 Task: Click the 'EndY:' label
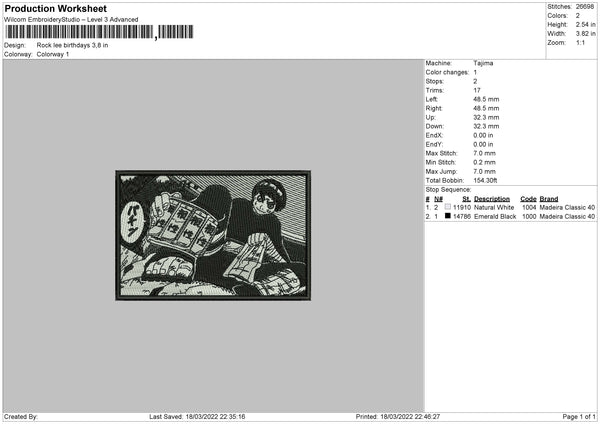(x=434, y=145)
